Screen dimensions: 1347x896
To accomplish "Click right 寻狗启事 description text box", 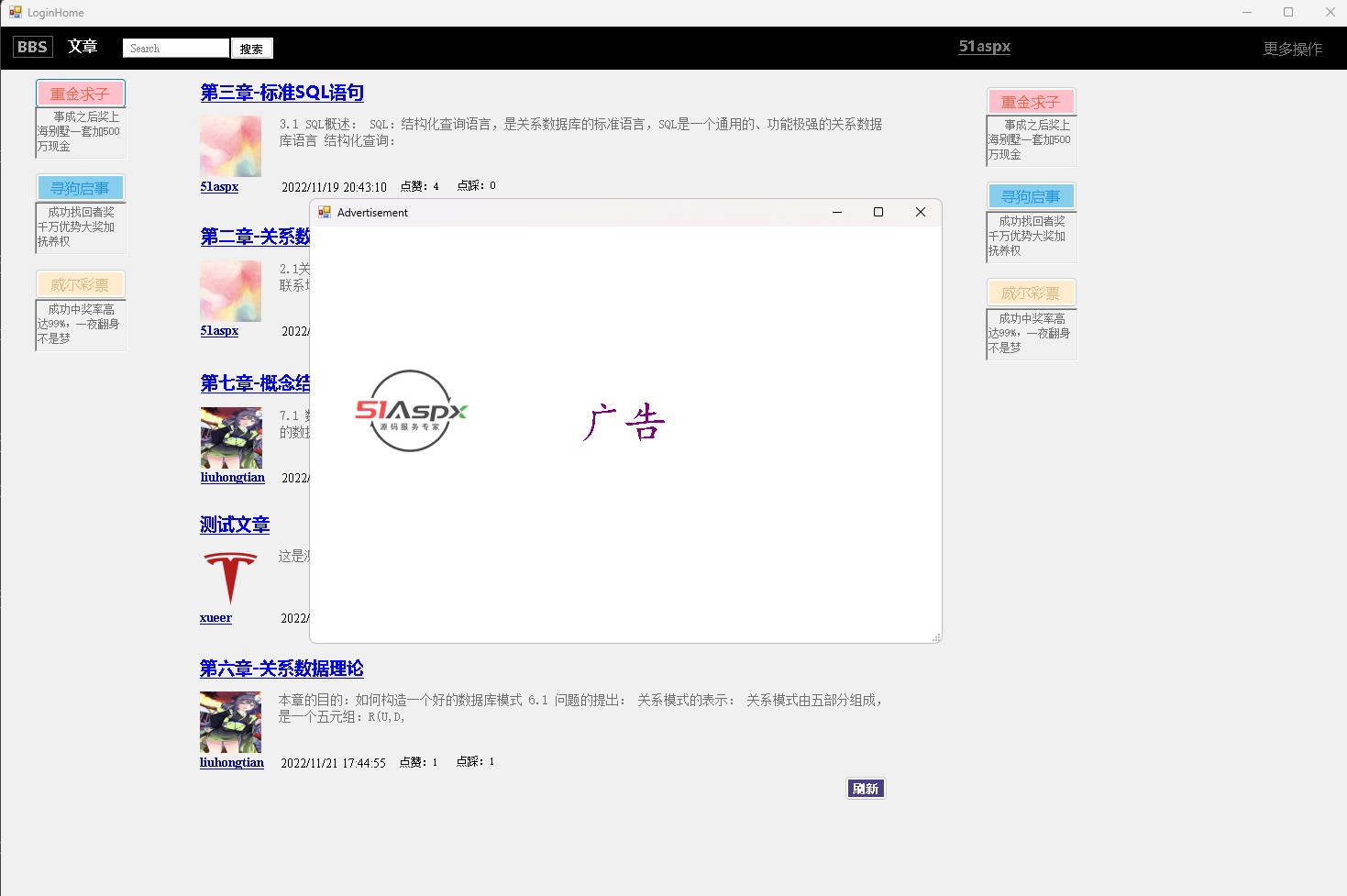I will click(1031, 236).
